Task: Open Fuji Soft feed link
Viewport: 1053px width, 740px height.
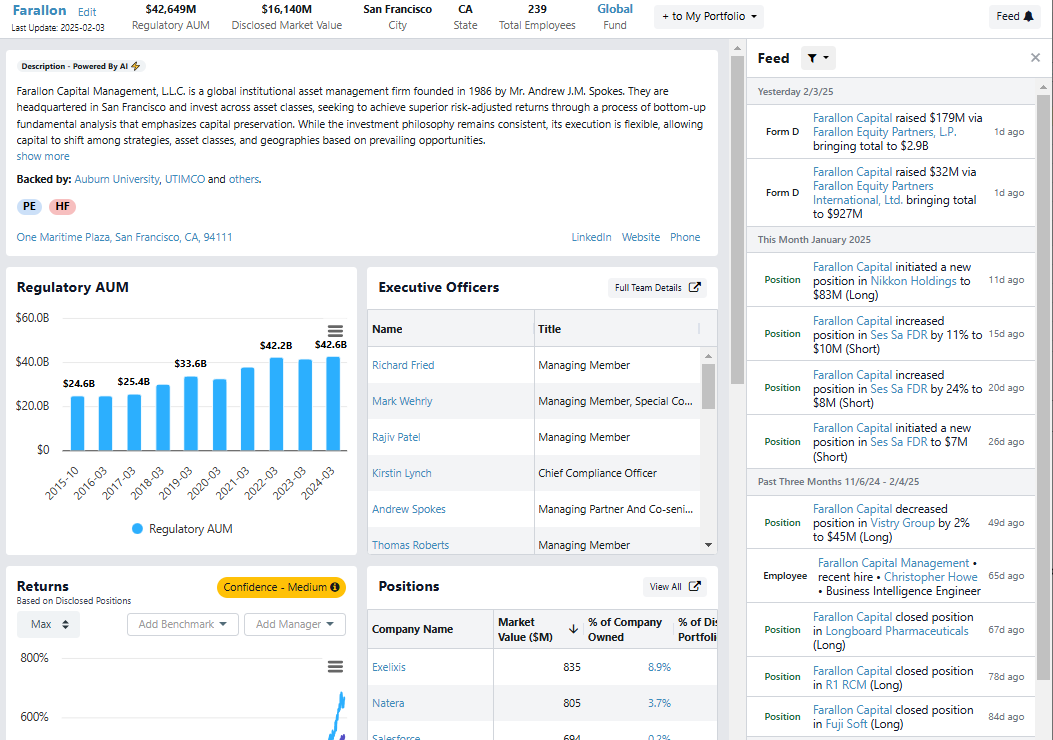Action: click(x=847, y=725)
